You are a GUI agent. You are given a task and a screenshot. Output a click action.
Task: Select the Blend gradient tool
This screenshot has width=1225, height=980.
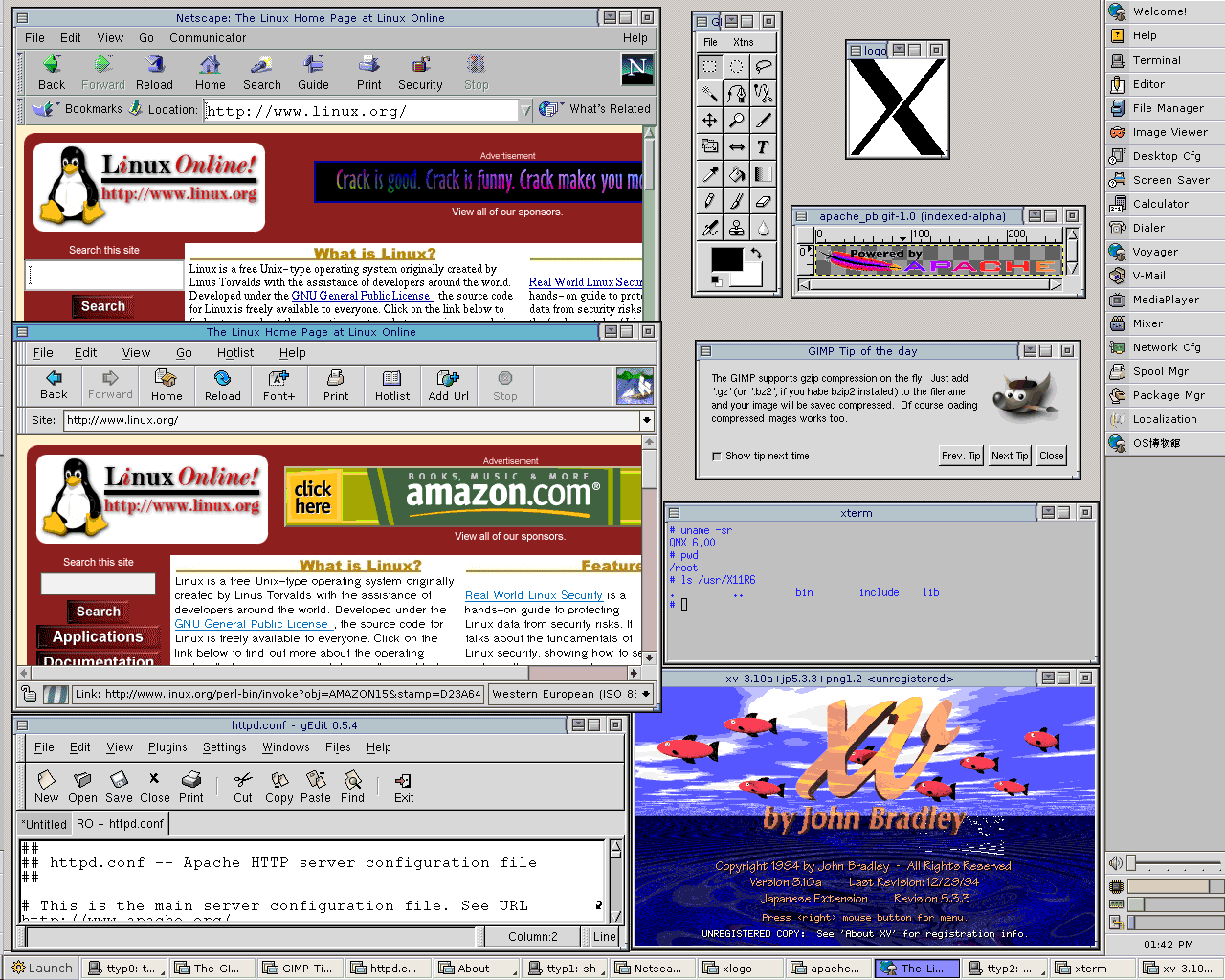[763, 174]
